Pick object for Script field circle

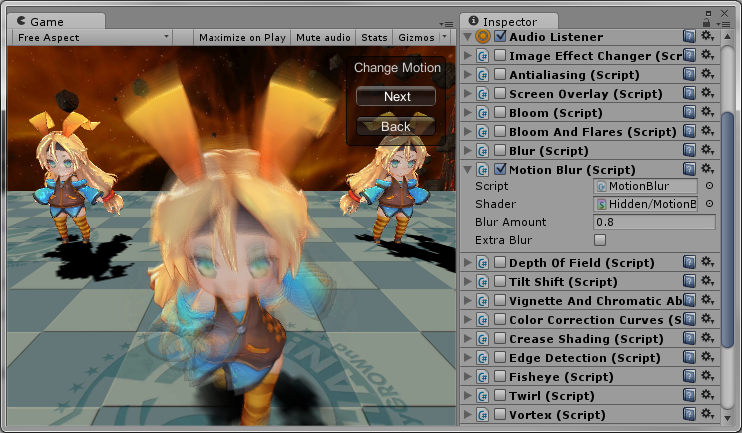[709, 186]
